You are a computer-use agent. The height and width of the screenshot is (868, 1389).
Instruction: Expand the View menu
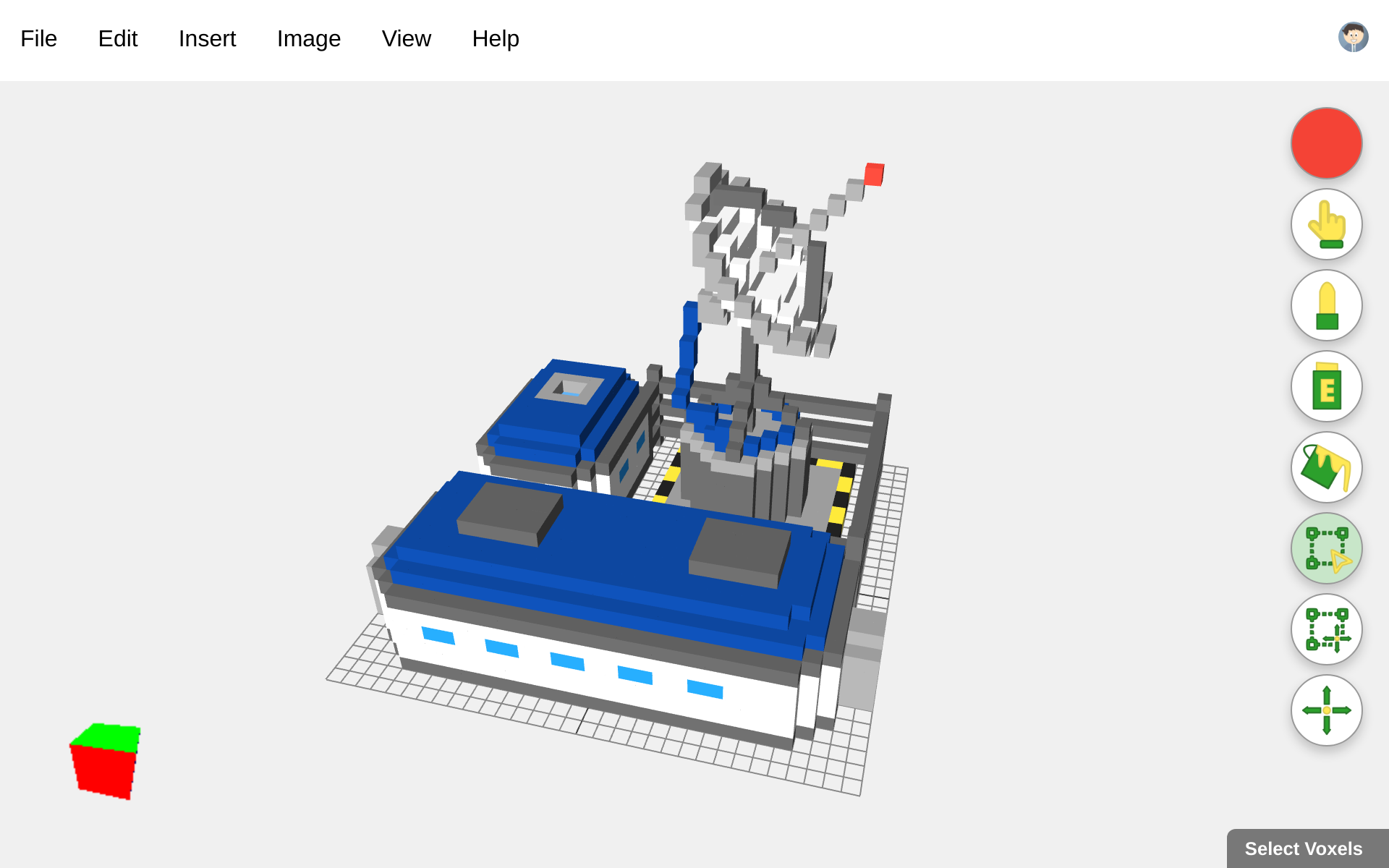click(x=406, y=38)
